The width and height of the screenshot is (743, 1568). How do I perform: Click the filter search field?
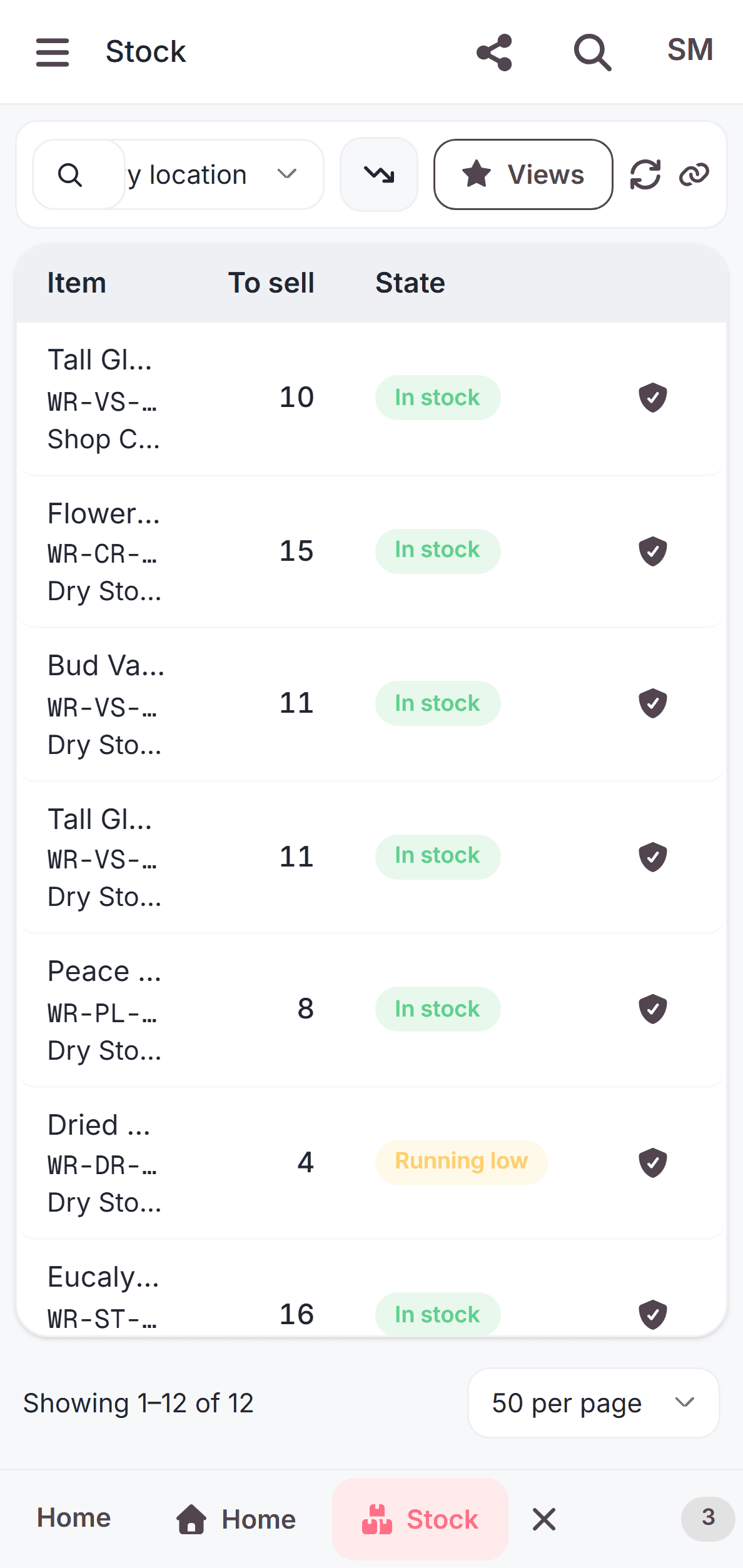coord(79,174)
